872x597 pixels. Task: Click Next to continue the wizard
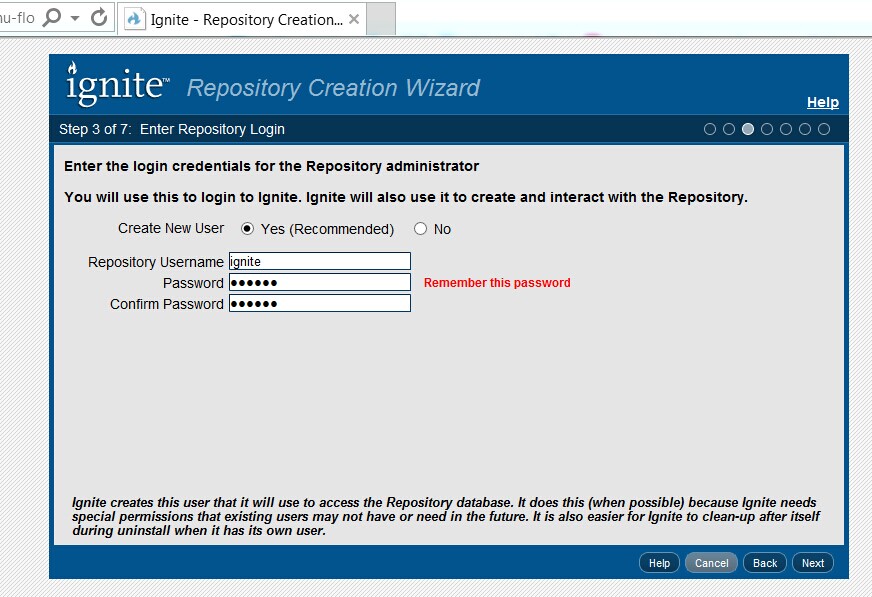[812, 563]
